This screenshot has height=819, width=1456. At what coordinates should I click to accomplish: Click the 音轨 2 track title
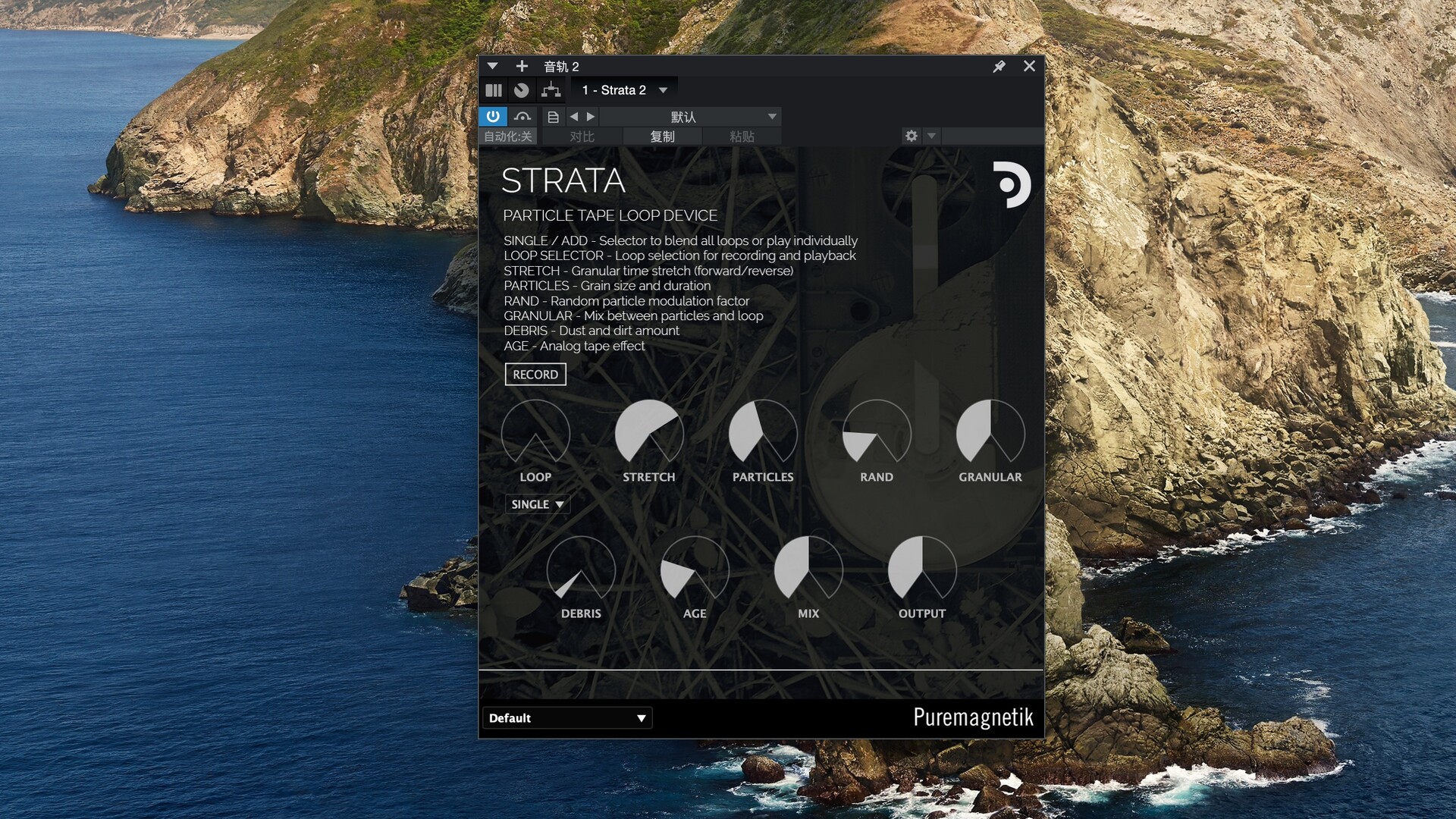(x=561, y=67)
